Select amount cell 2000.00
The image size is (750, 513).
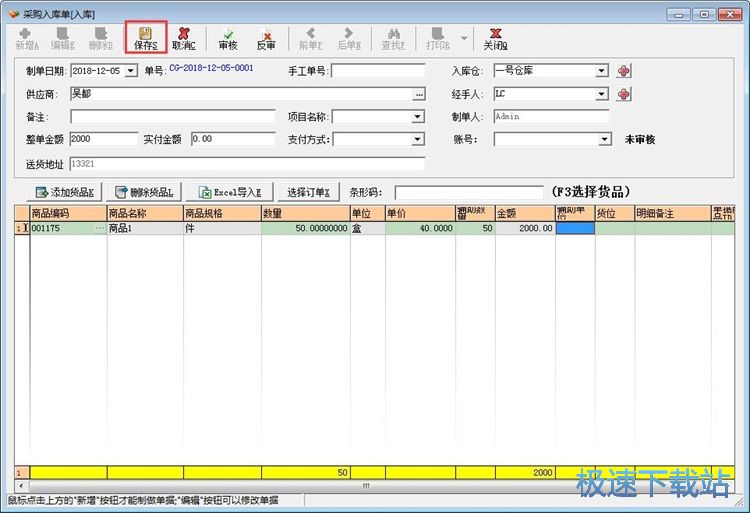(x=525, y=229)
